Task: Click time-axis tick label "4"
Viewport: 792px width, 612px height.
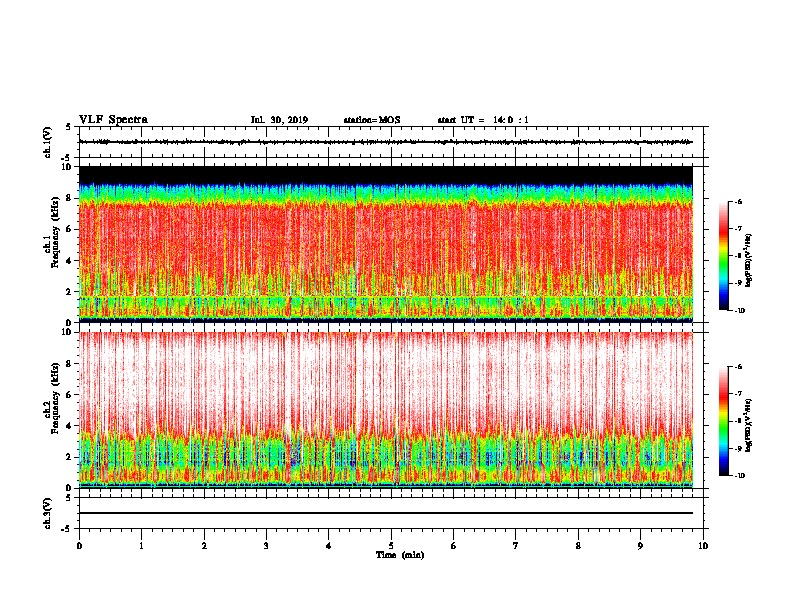Action: [329, 546]
